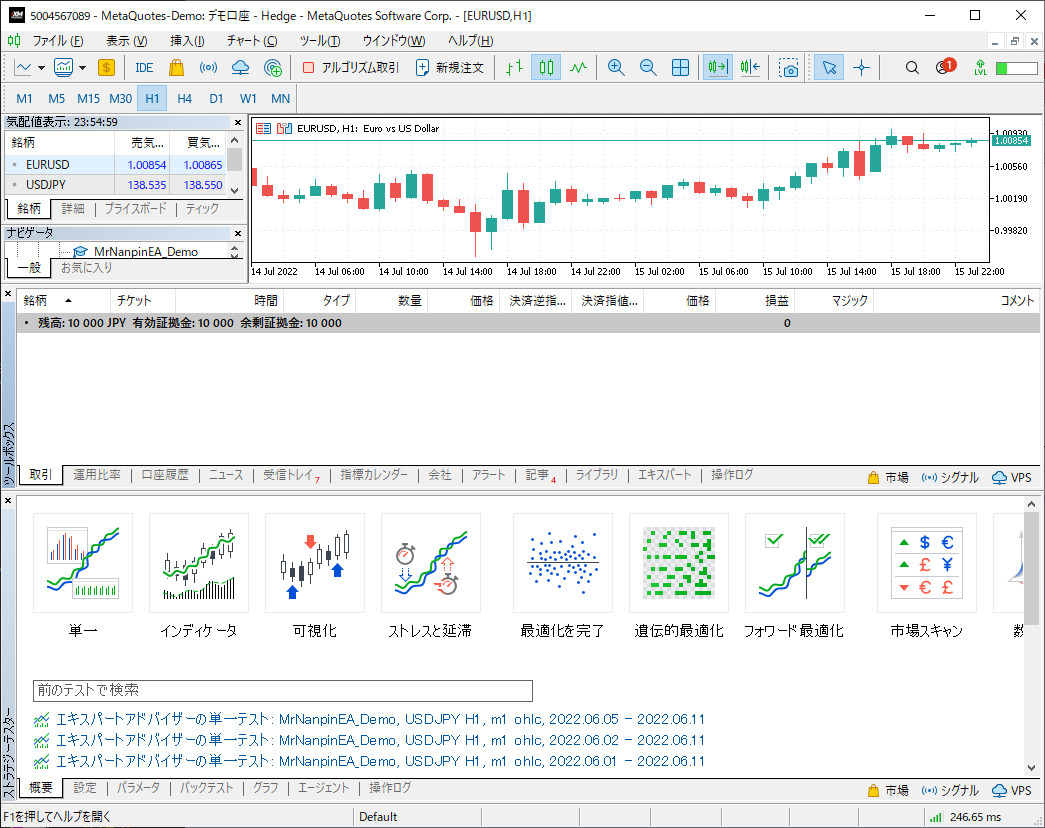The width and height of the screenshot is (1045, 828).
Task: Open the indicators chart icon
Action: (x=64, y=67)
